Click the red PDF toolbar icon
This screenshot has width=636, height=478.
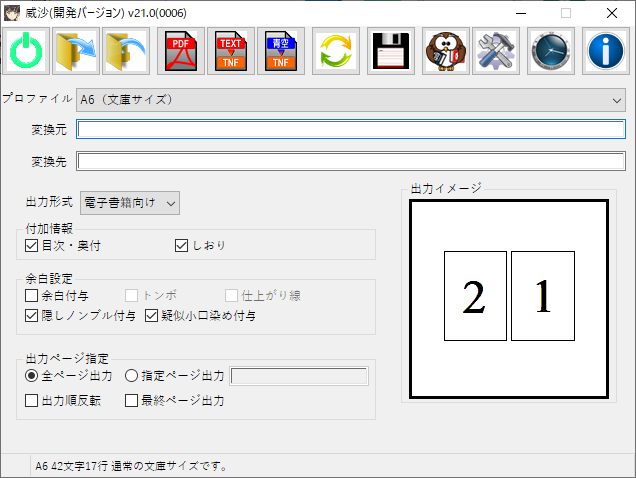tap(180, 51)
